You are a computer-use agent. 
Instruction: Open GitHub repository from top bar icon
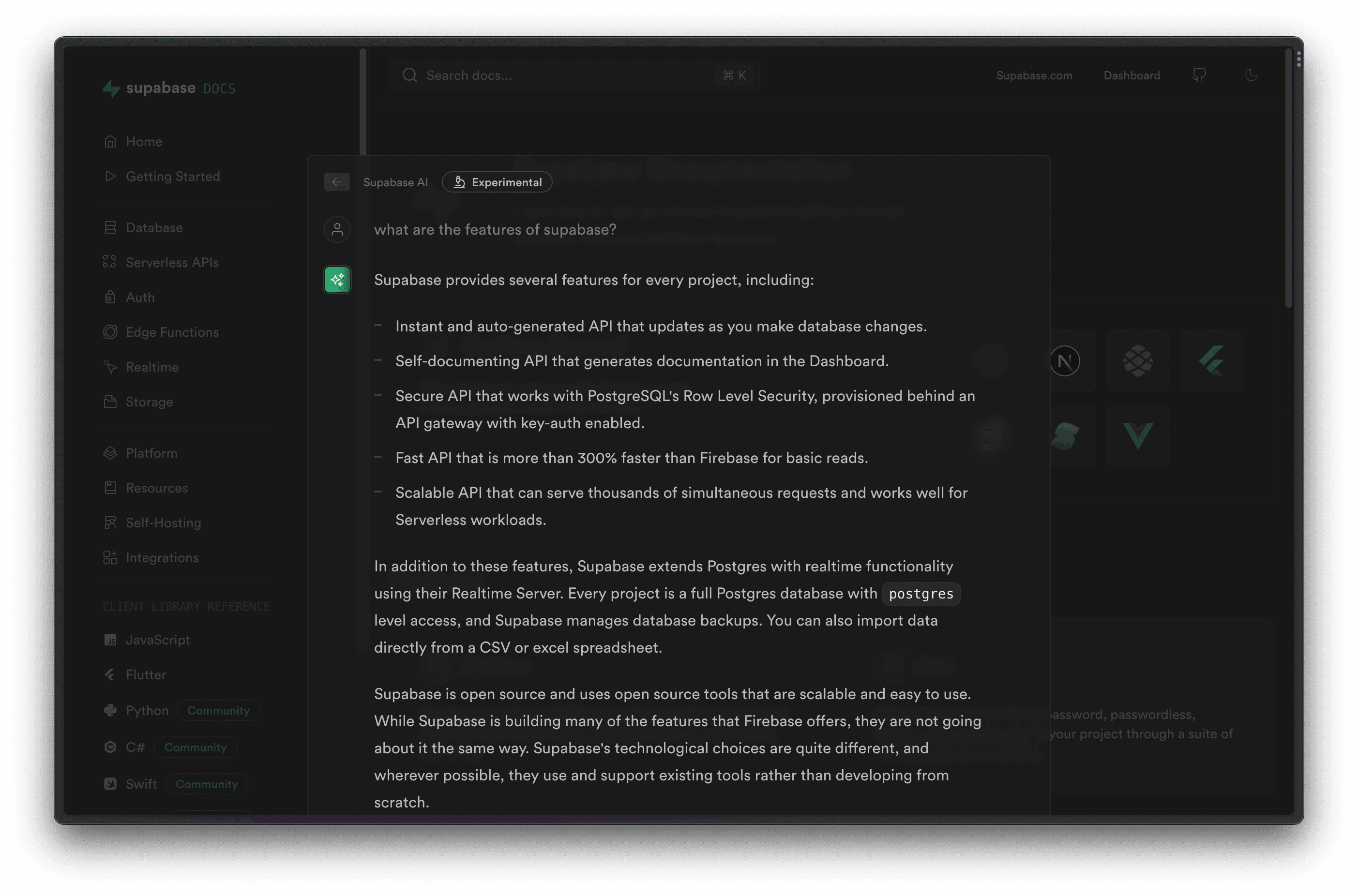click(1200, 75)
